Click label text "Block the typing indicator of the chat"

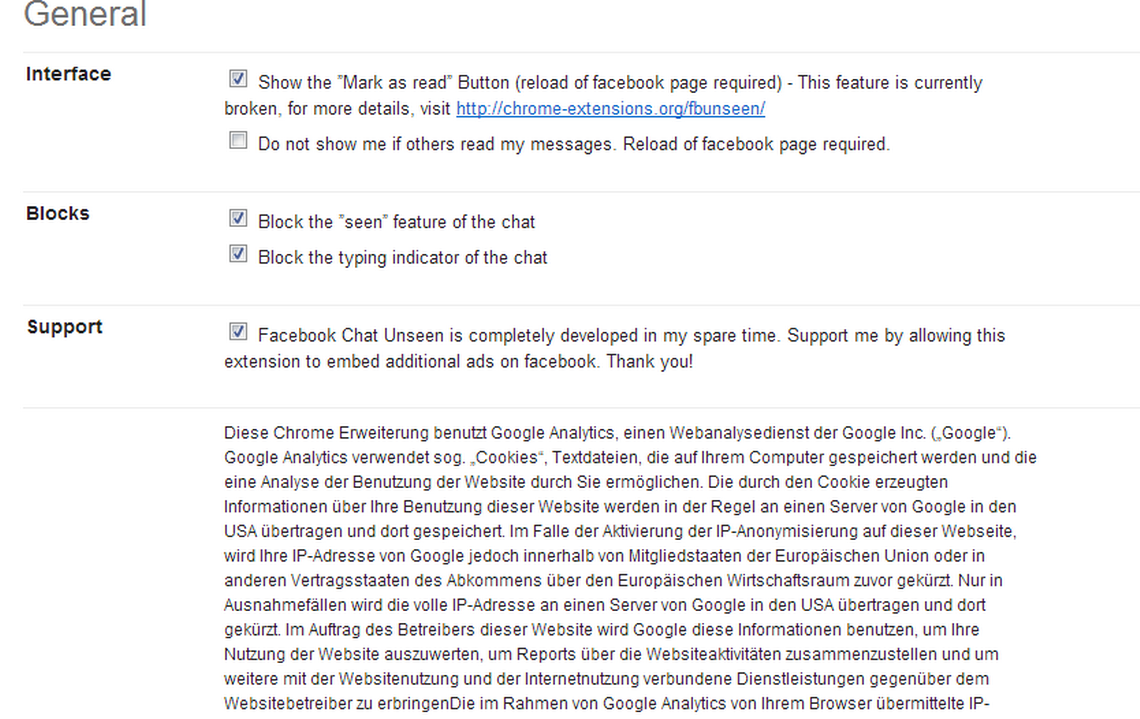402,257
